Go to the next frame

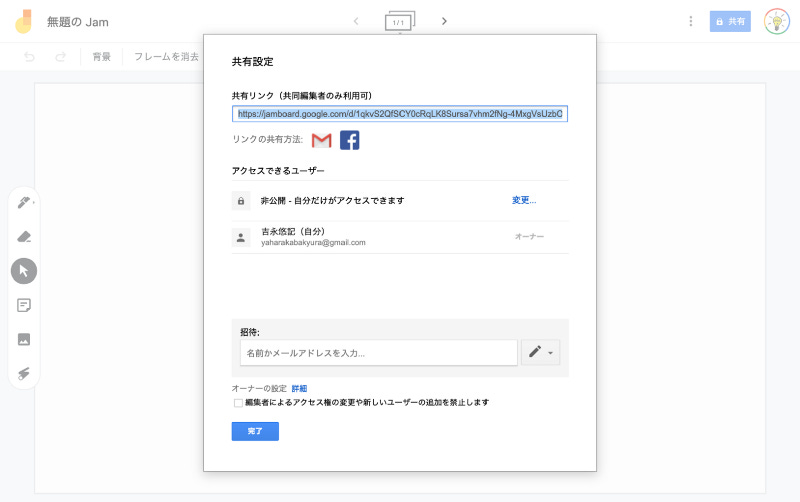[x=444, y=21]
